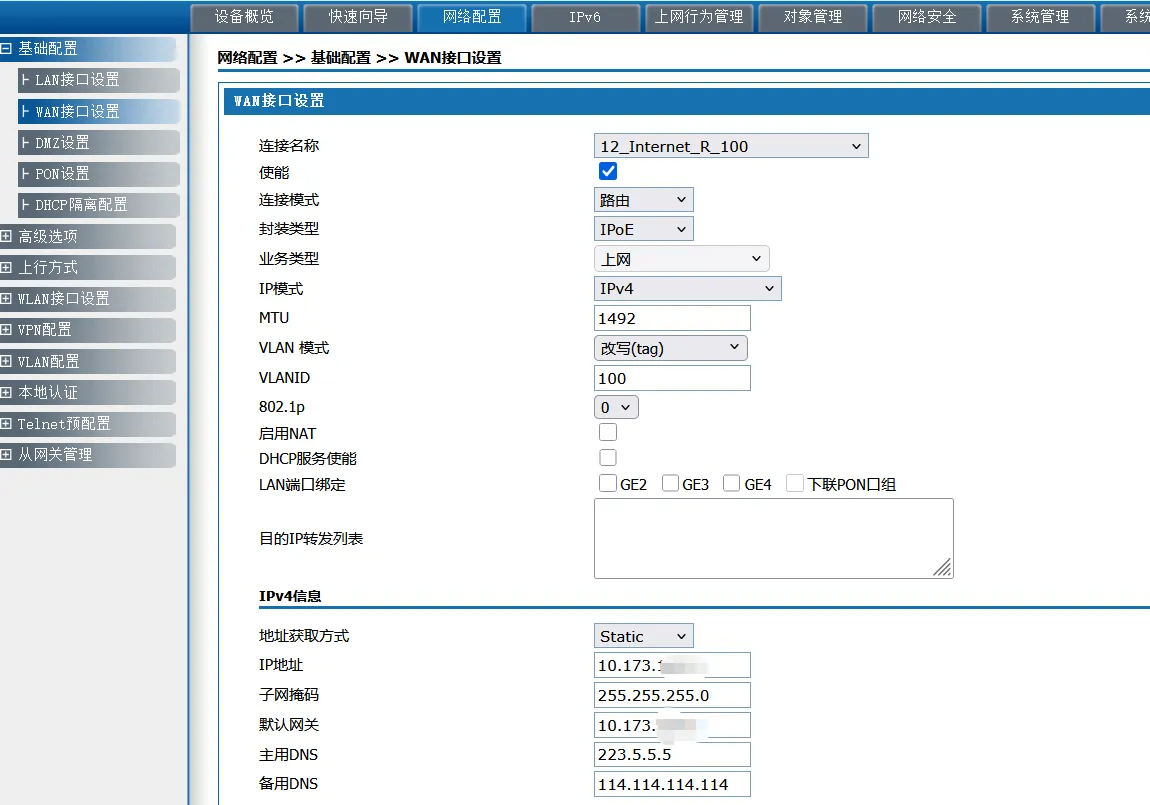Viewport: 1150px width, 805px height.
Task: Open the 地址获取方式 Static dropdown
Action: pos(643,636)
